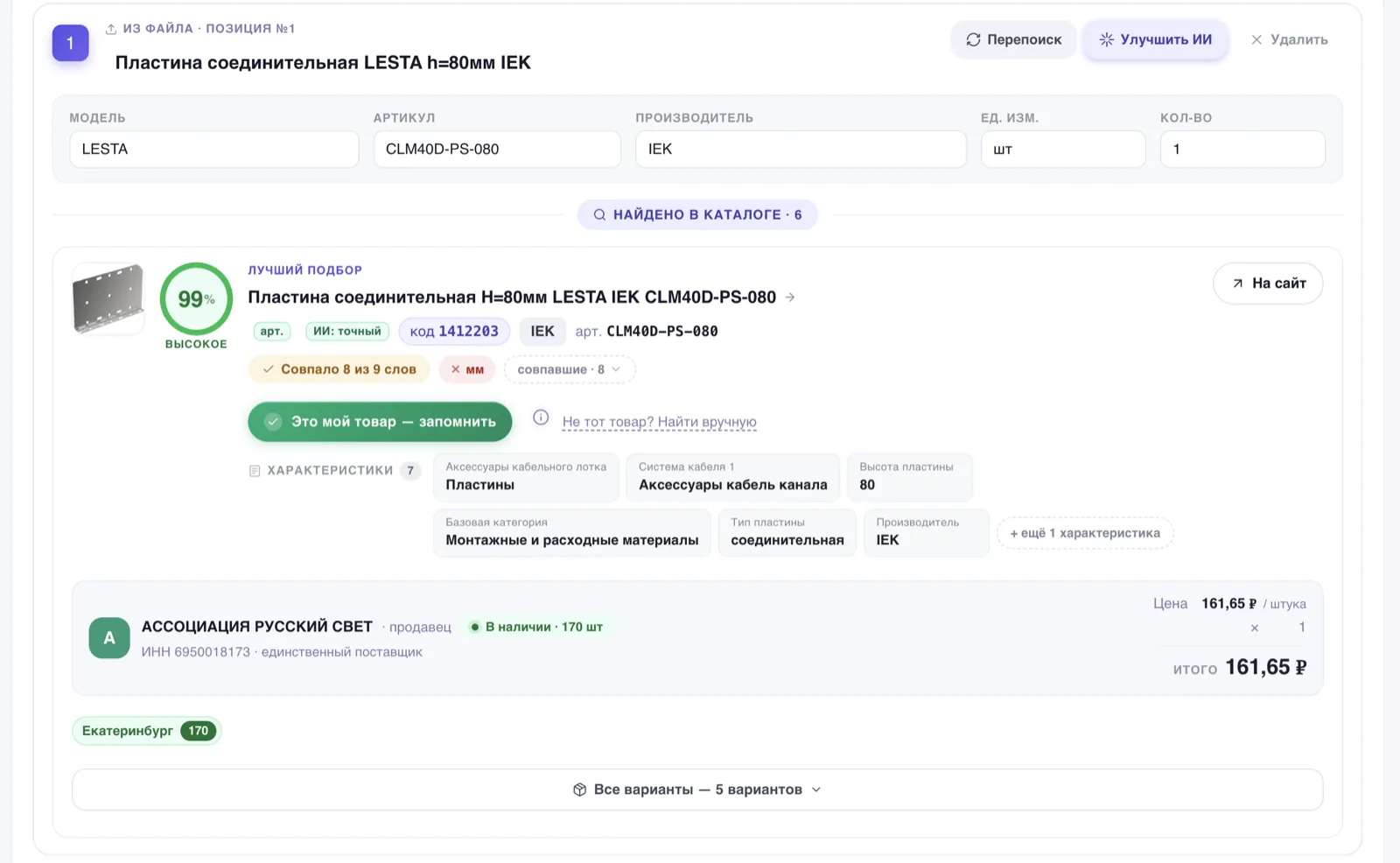1400x863 pixels.
Task: Edit the Кол-во quantity field
Action: (x=1242, y=149)
